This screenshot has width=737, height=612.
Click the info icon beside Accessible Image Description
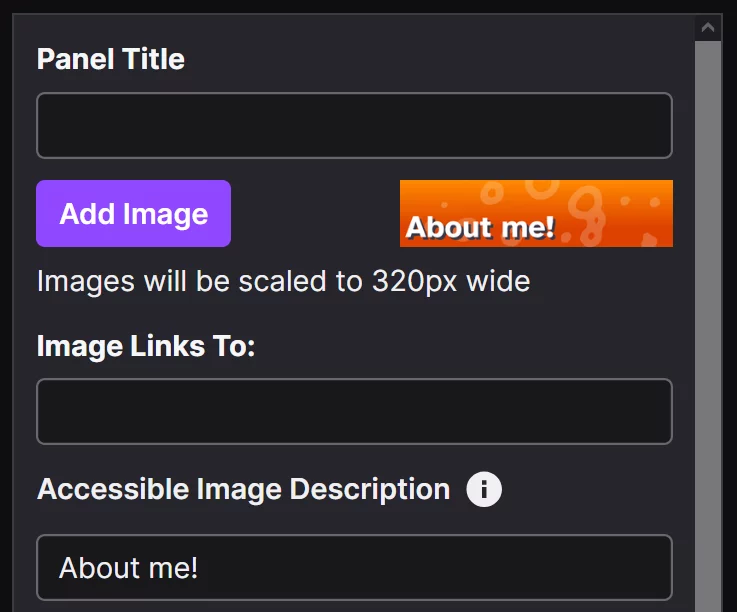(x=484, y=490)
